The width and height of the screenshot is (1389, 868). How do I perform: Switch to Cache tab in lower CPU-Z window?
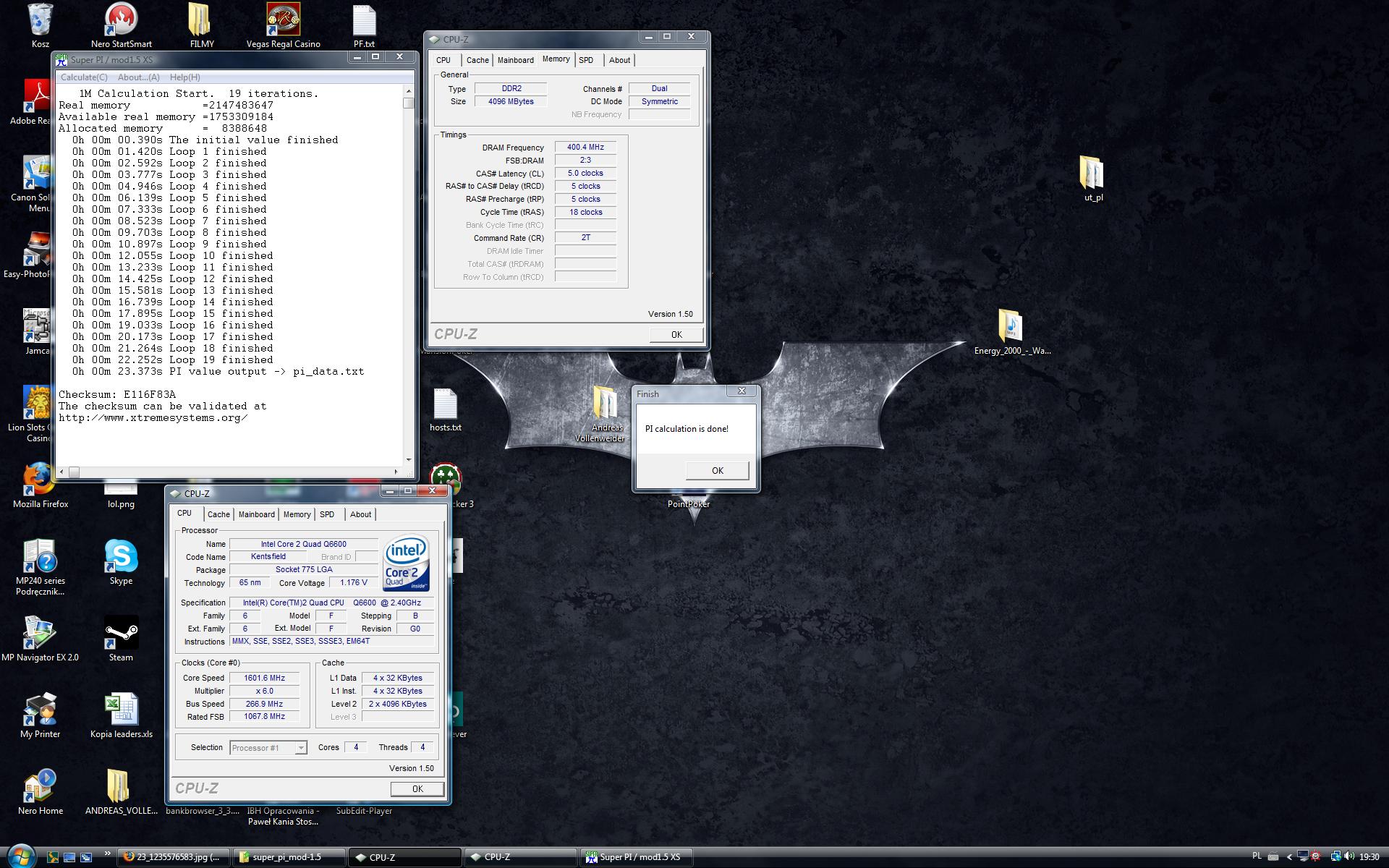(218, 514)
